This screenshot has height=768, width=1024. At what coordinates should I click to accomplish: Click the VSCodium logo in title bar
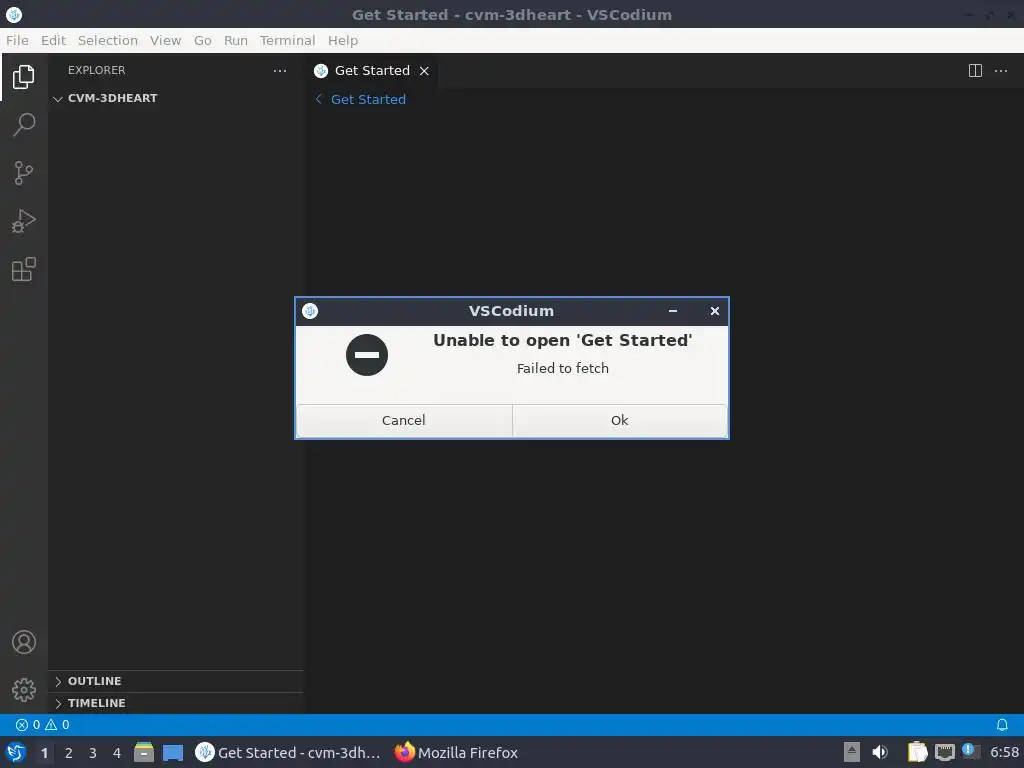point(14,14)
